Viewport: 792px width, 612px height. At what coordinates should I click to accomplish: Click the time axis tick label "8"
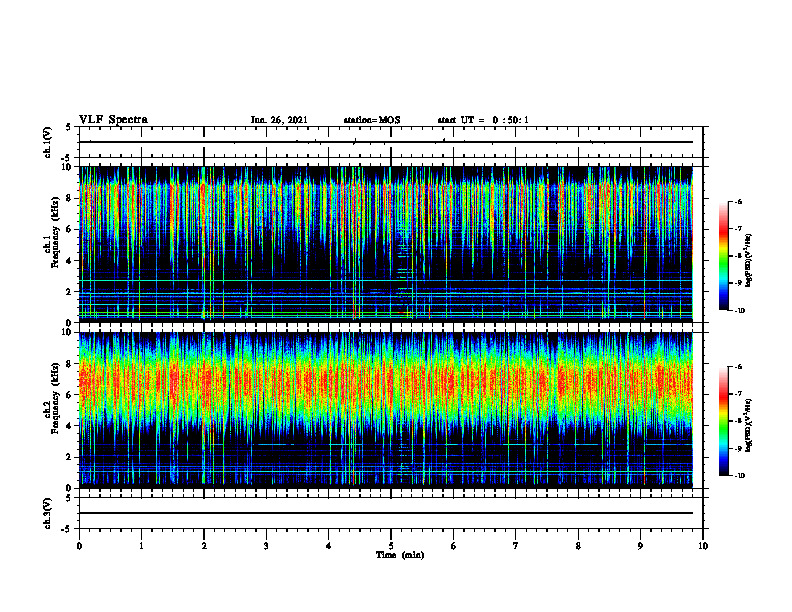coord(578,546)
